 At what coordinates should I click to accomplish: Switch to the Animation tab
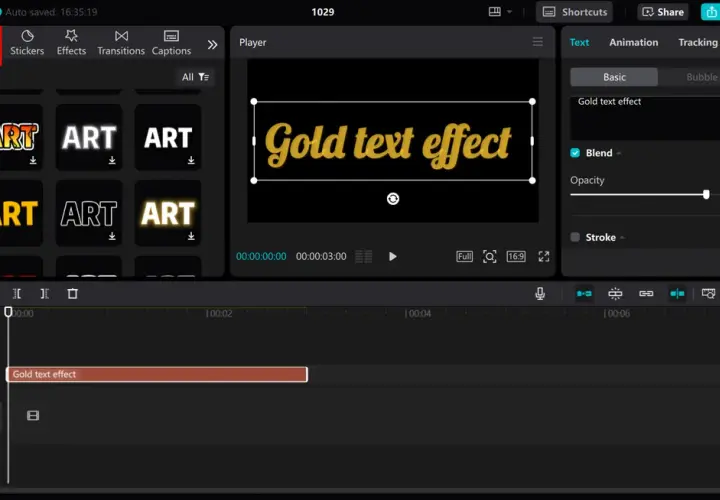pyautogui.click(x=634, y=42)
